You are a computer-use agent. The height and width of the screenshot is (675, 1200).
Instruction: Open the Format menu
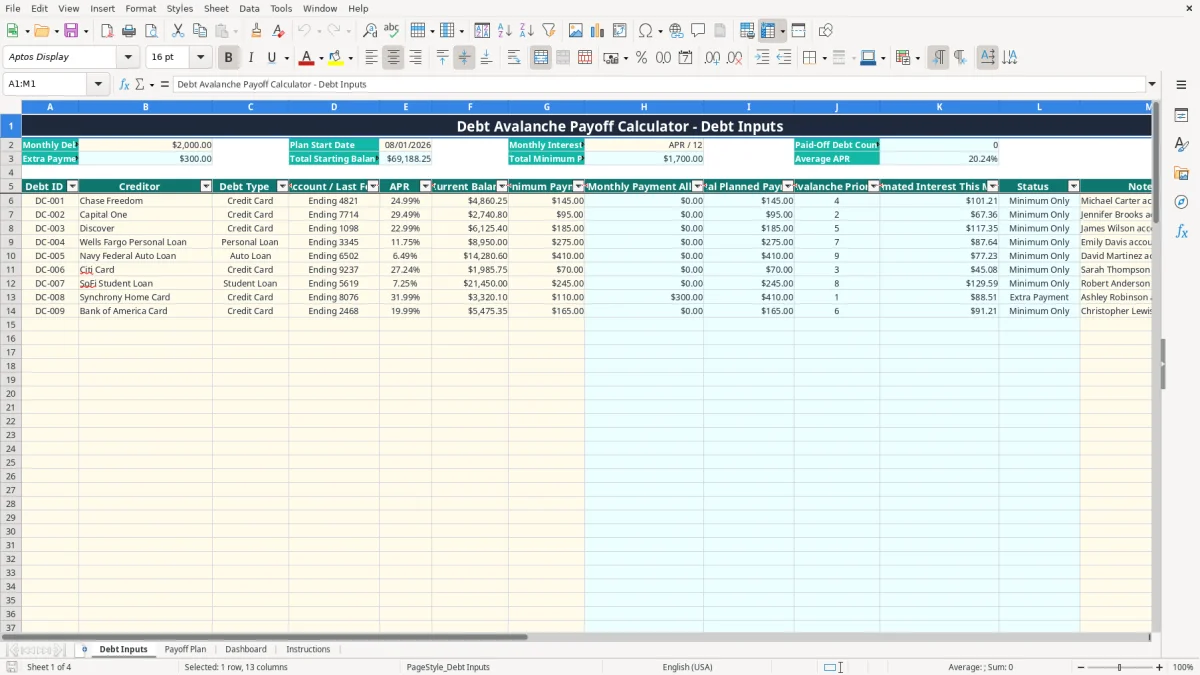click(x=141, y=8)
